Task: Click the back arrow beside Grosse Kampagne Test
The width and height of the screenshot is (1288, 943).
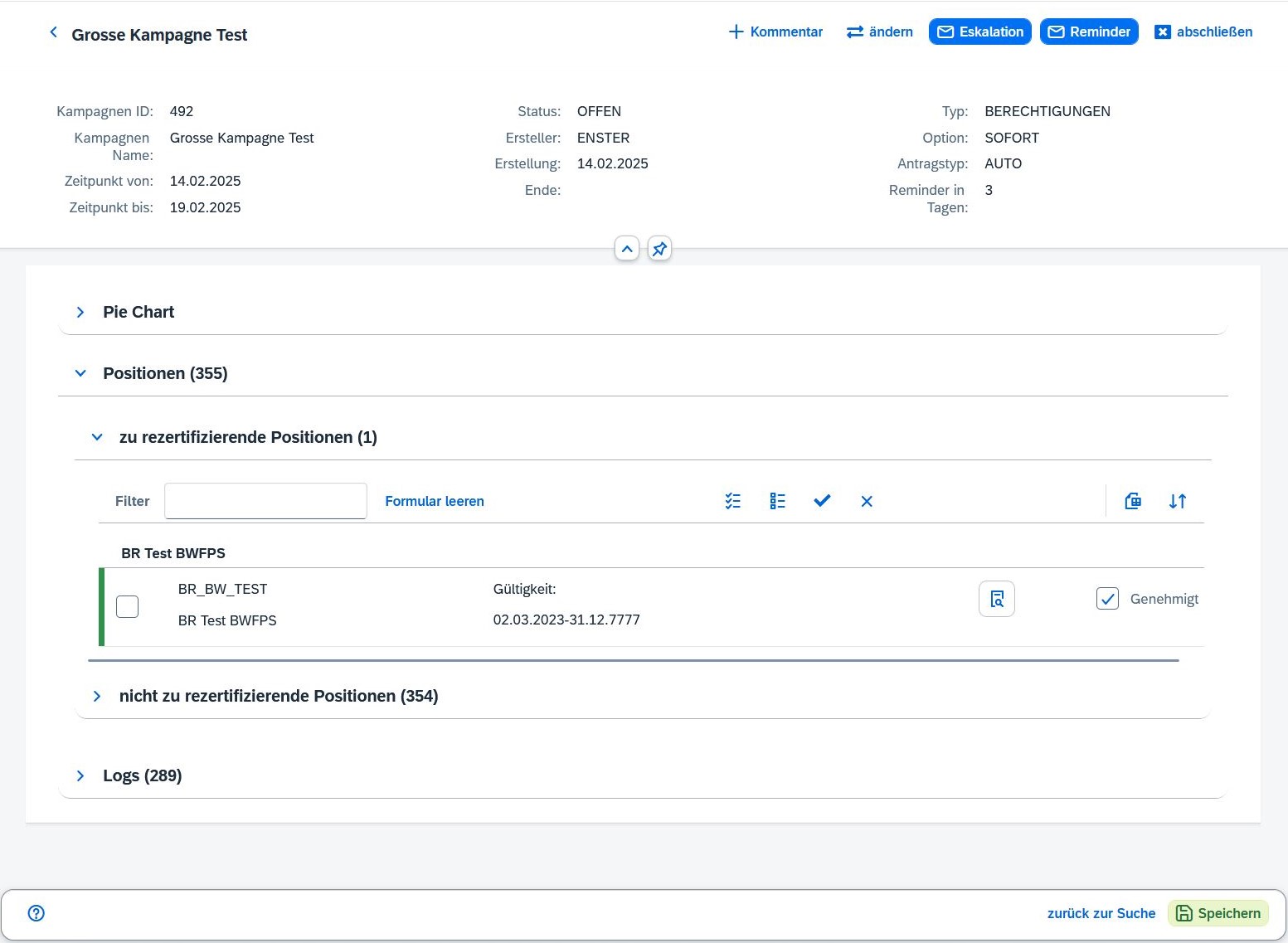Action: 54,33
